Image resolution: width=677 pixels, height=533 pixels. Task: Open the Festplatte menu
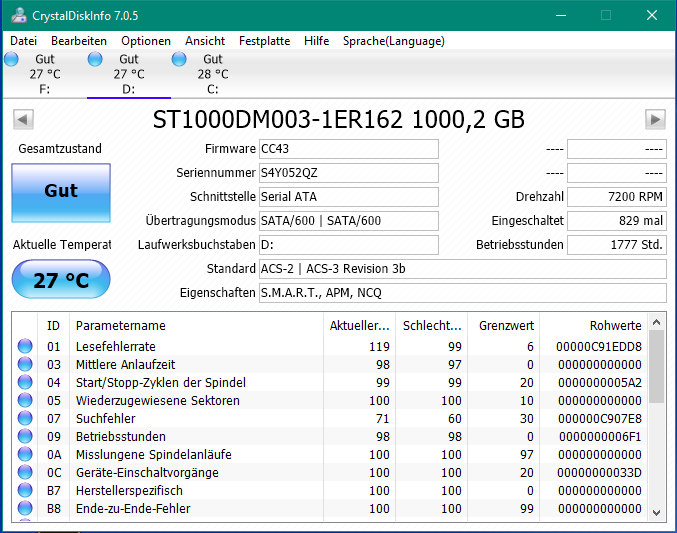(265, 41)
